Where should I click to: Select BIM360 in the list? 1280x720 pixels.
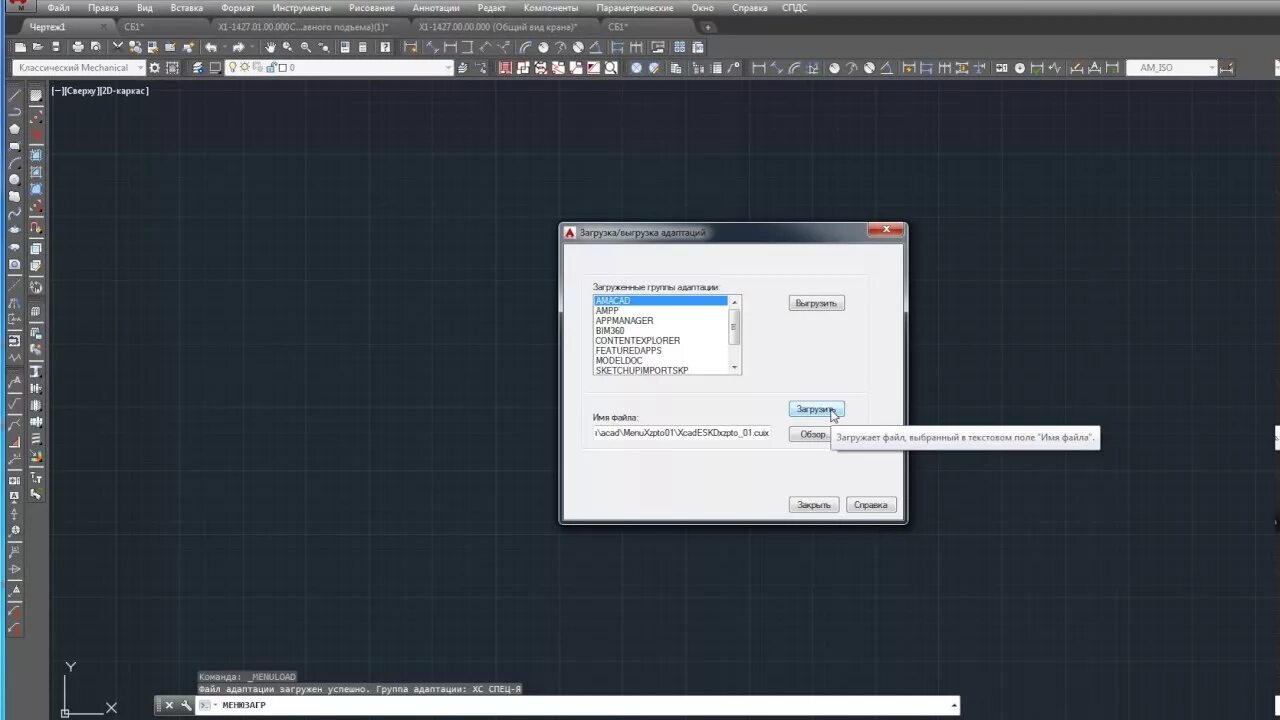click(x=661, y=331)
